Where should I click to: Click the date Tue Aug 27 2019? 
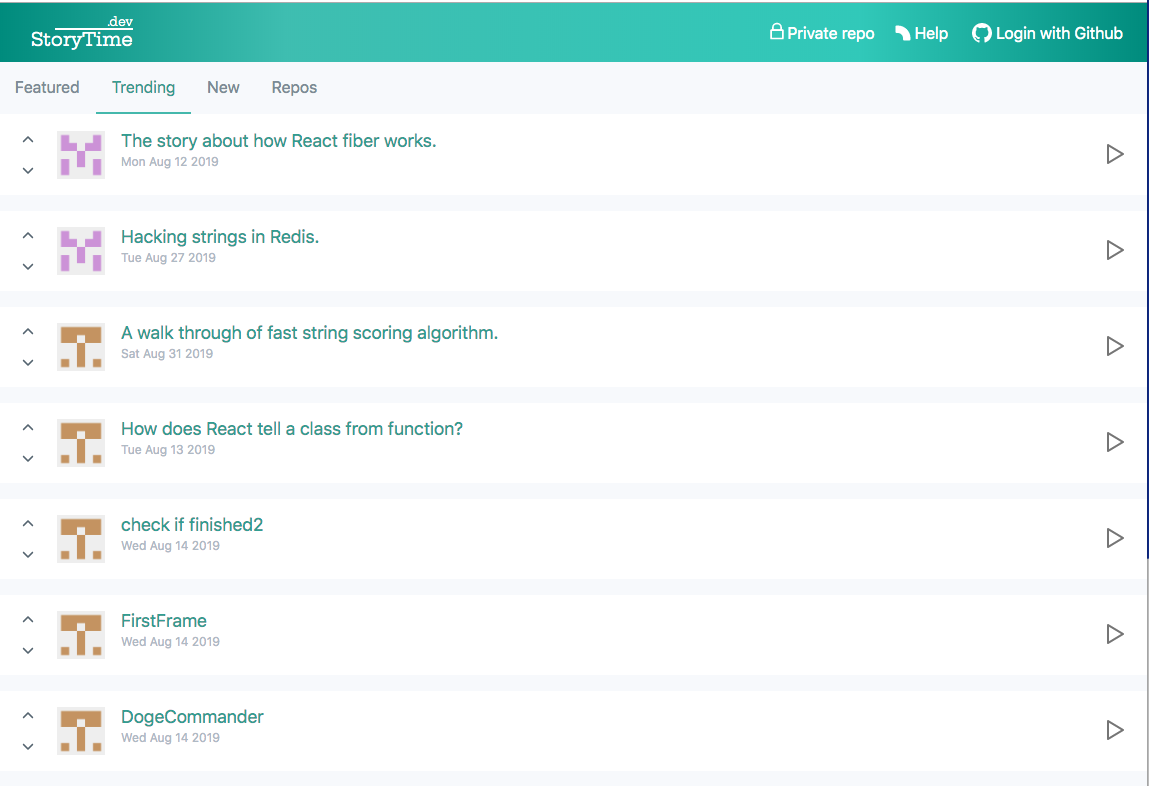168,258
